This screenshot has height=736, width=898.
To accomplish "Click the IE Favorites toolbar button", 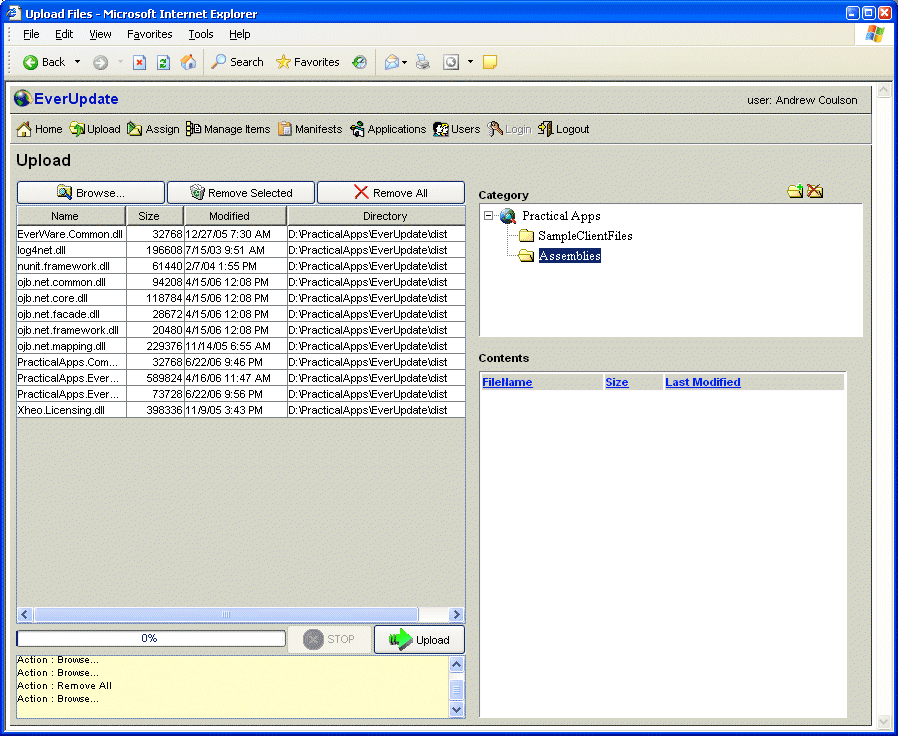I will 308,62.
